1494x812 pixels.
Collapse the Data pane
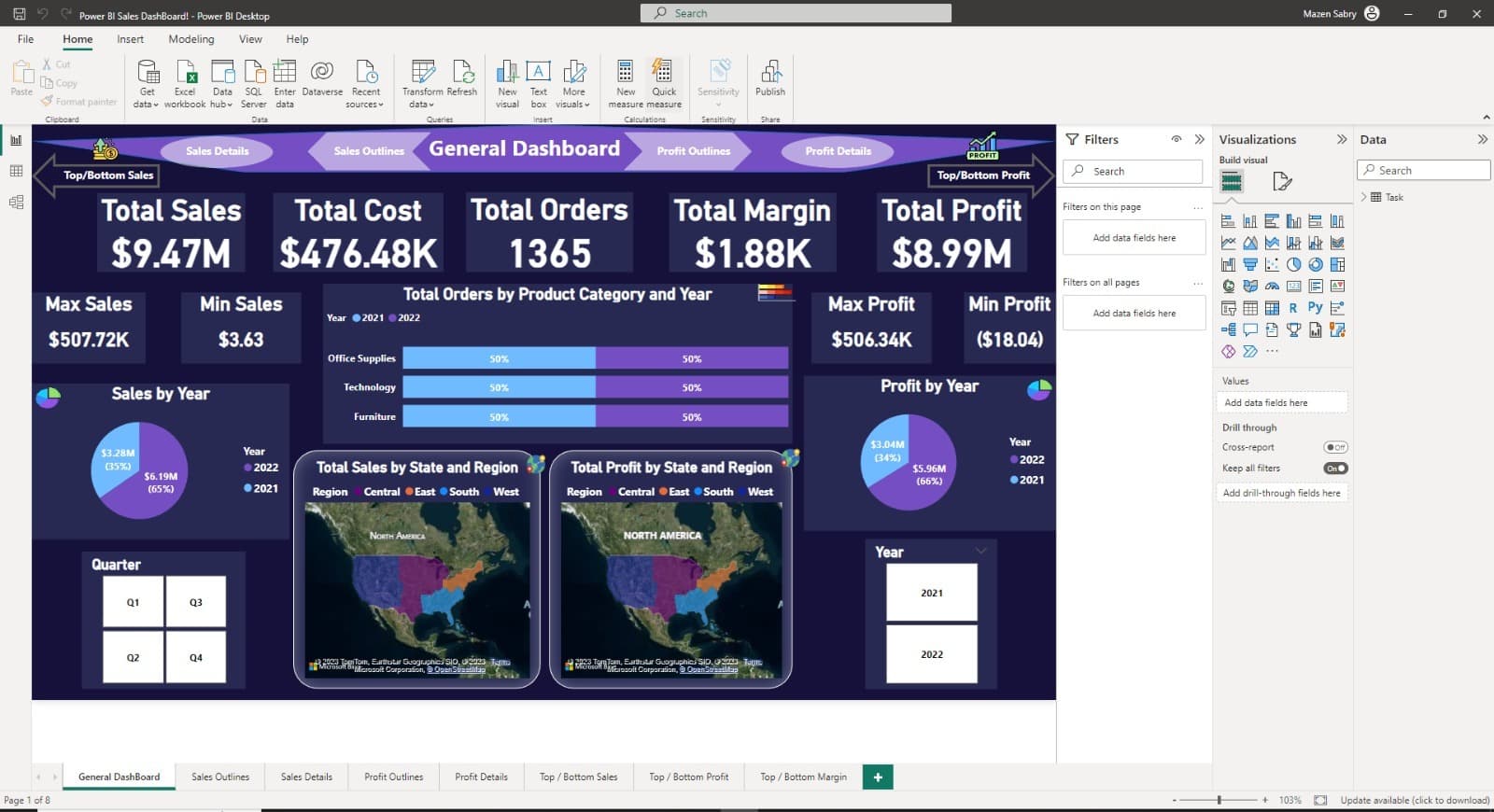1482,139
